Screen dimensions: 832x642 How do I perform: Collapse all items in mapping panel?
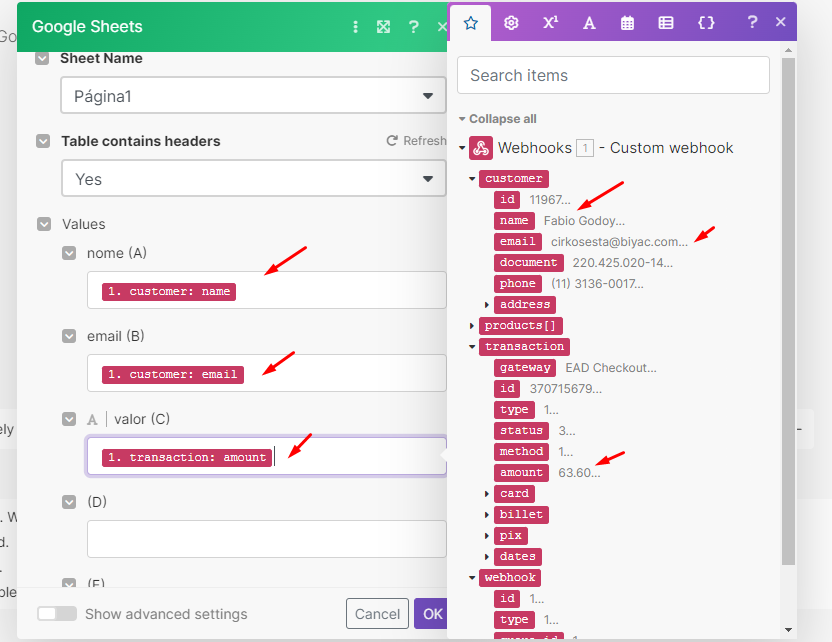click(x=498, y=119)
